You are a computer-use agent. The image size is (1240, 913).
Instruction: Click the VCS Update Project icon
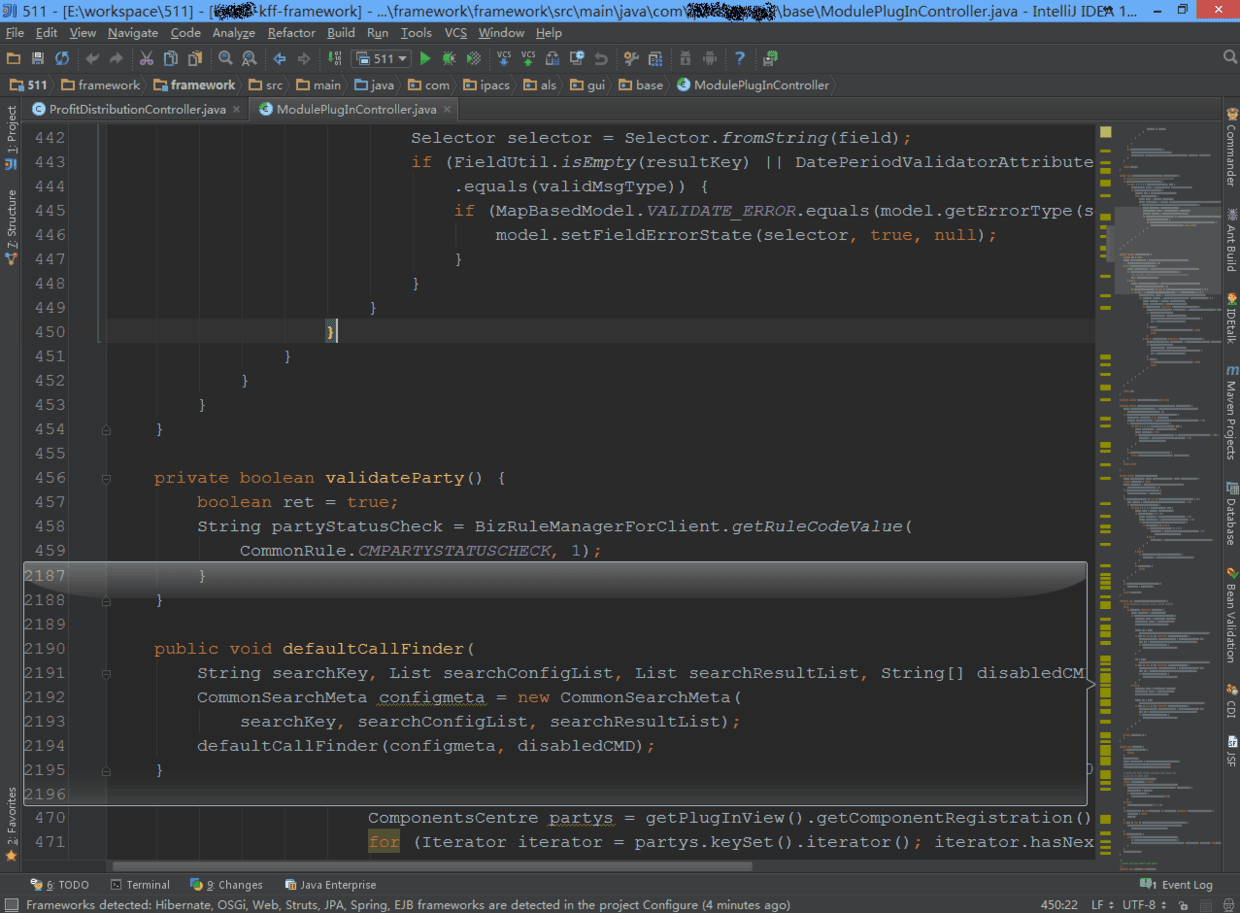(x=504, y=59)
